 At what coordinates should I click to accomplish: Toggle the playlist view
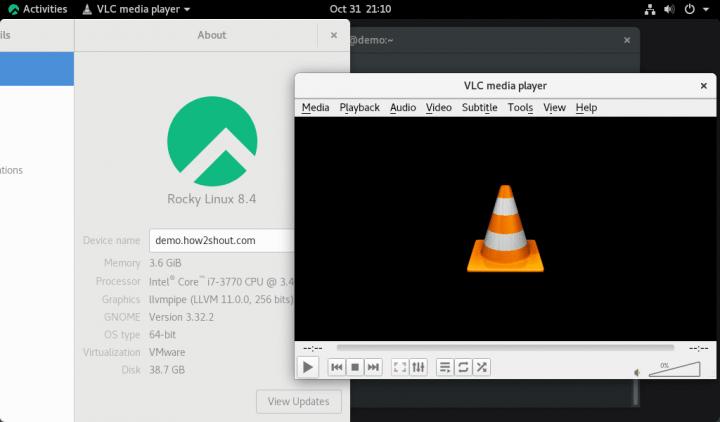445,367
